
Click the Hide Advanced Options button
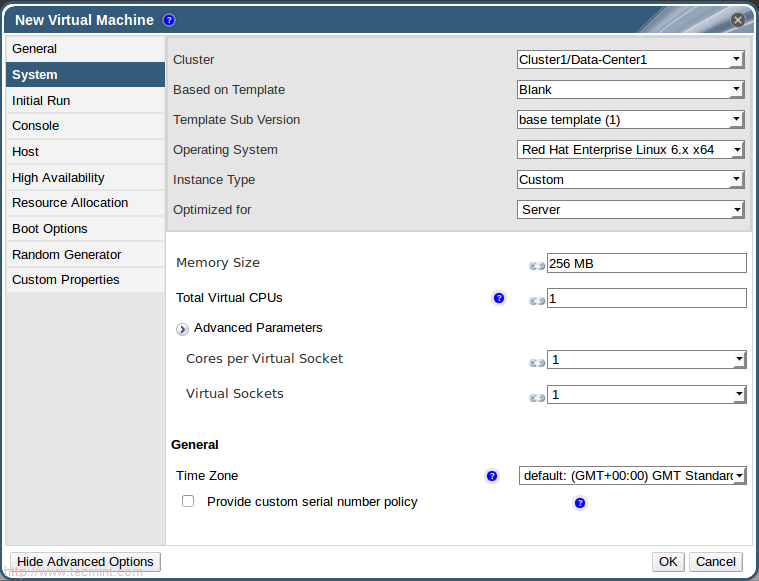coord(85,562)
